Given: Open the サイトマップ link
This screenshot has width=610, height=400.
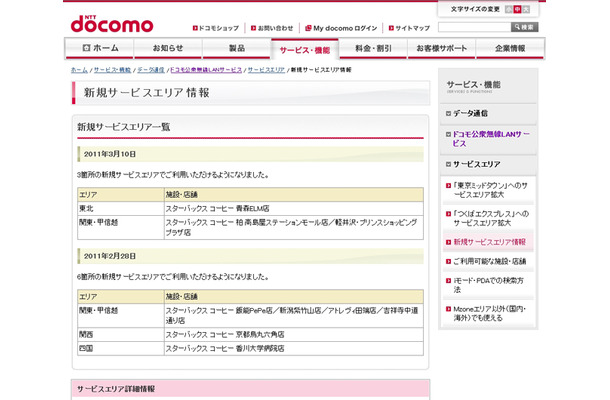Looking at the screenshot, I should (411, 28).
